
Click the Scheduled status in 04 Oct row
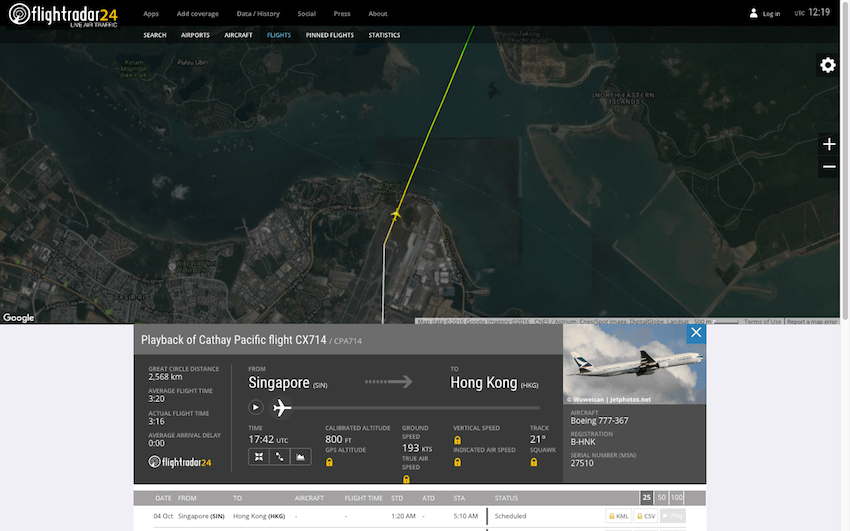tap(510, 516)
